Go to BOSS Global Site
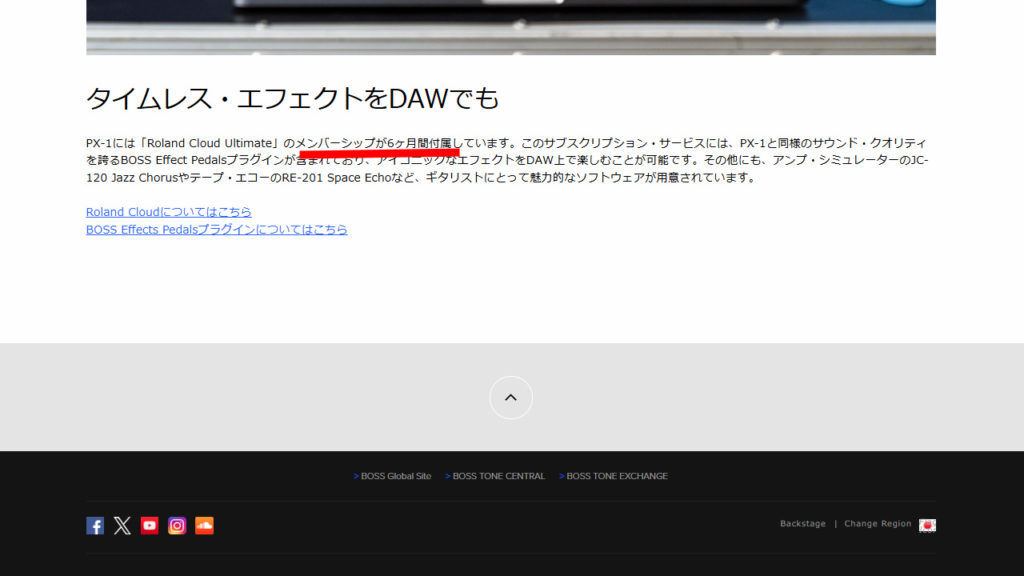1024x576 pixels. (x=395, y=476)
